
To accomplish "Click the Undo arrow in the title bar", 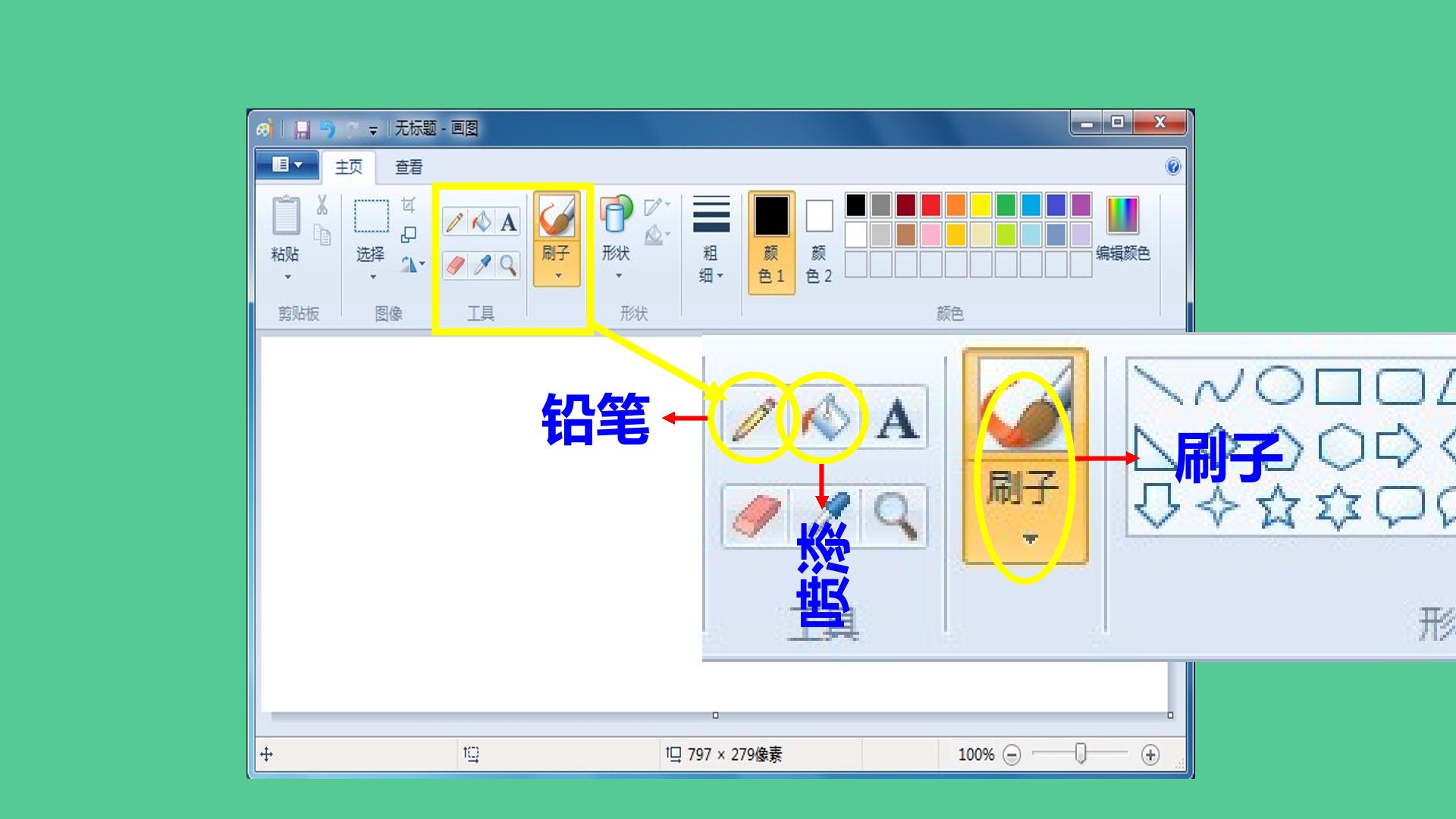I will coord(327,130).
